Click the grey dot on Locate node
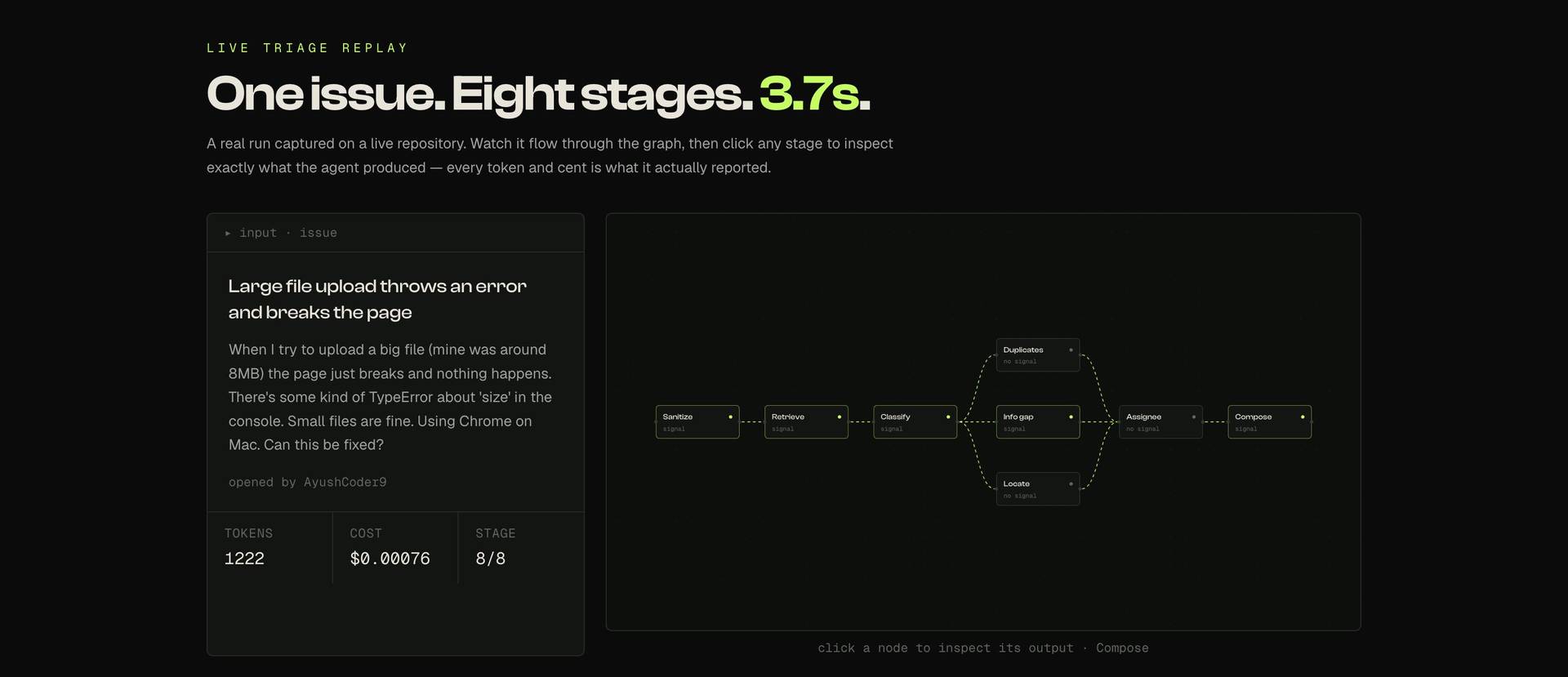 coord(1071,483)
